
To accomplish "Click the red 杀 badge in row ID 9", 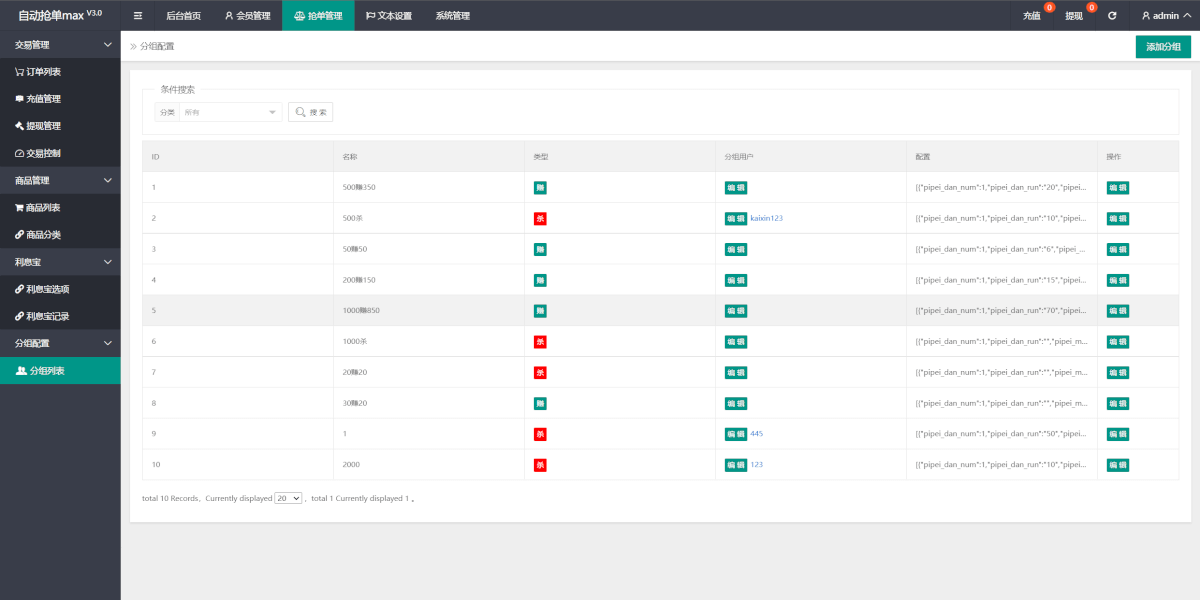I will click(540, 434).
